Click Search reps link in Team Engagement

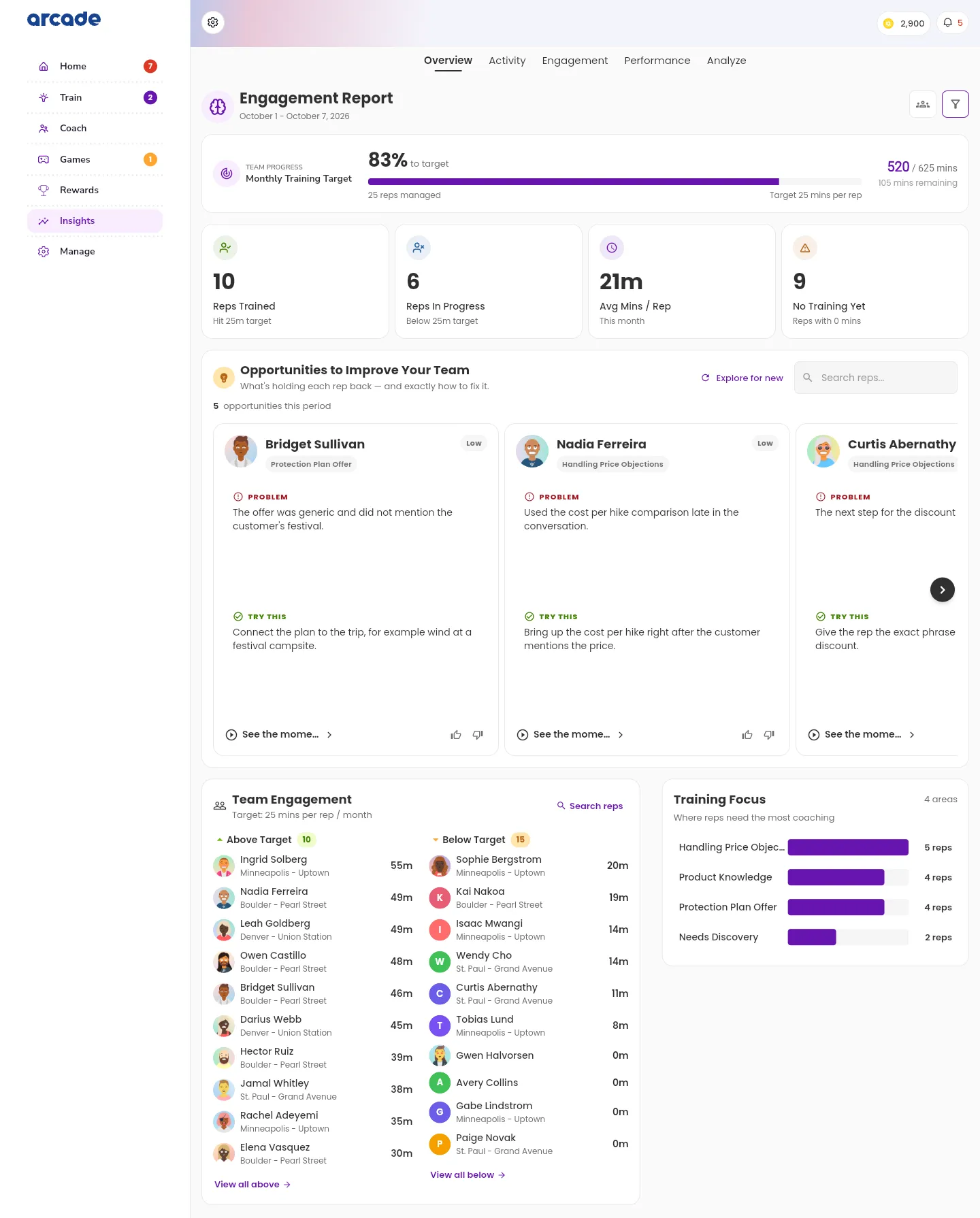[x=590, y=806]
